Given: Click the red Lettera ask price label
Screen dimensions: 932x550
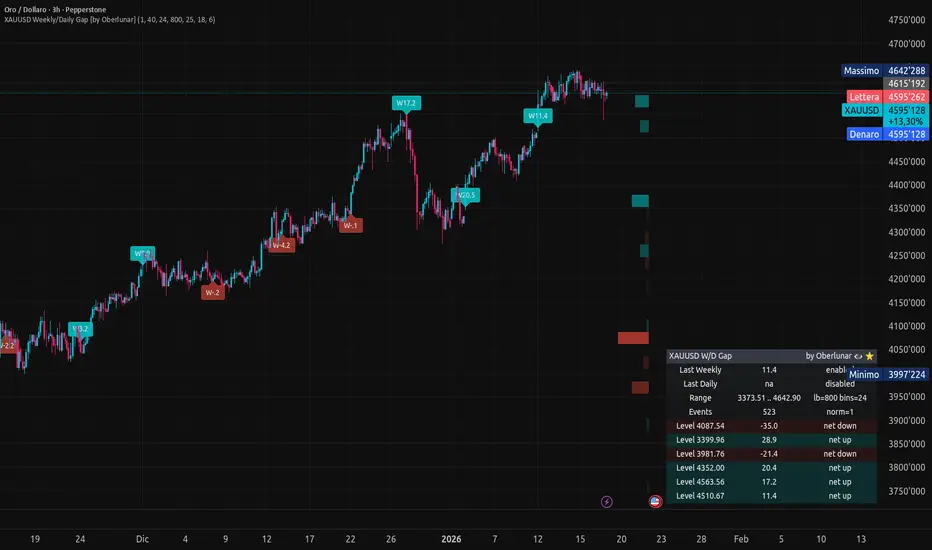Looking at the screenshot, I should point(887,97).
